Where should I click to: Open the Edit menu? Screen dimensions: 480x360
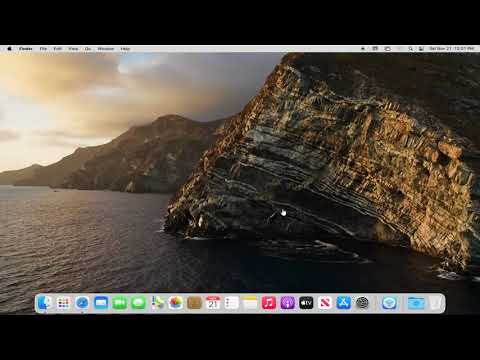(x=58, y=49)
